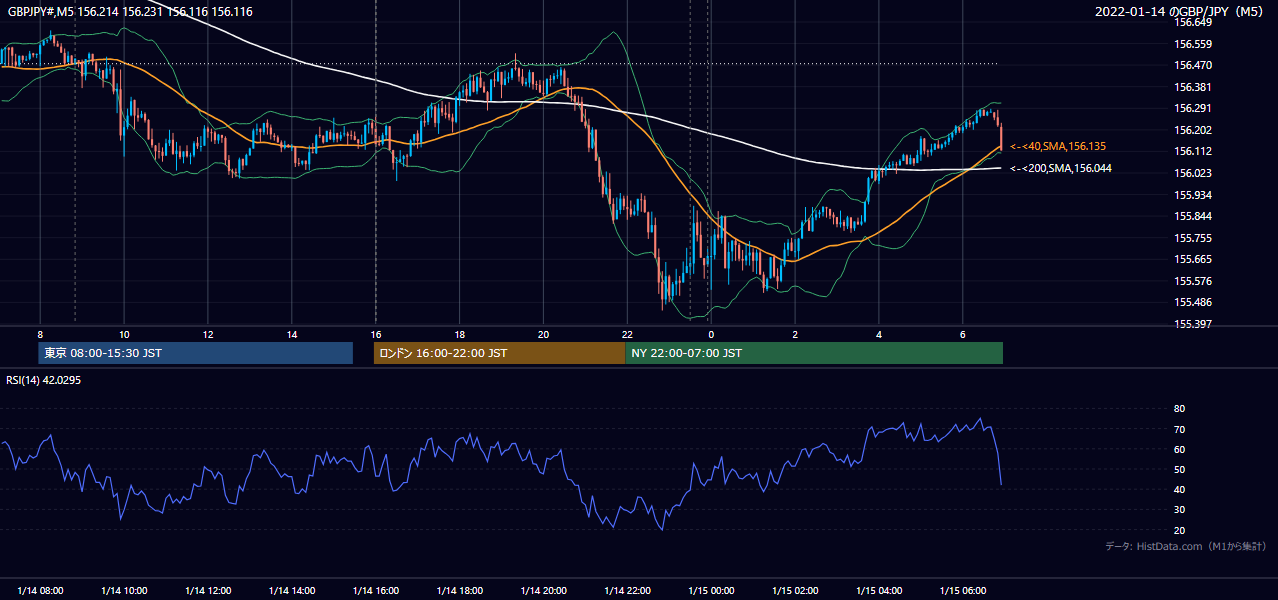Click date axis label 1/14 10:00
Image resolution: width=1278 pixels, height=600 pixels.
click(x=124, y=591)
